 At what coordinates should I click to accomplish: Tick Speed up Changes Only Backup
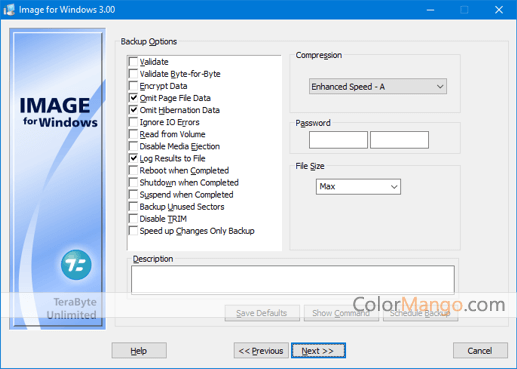pos(133,231)
